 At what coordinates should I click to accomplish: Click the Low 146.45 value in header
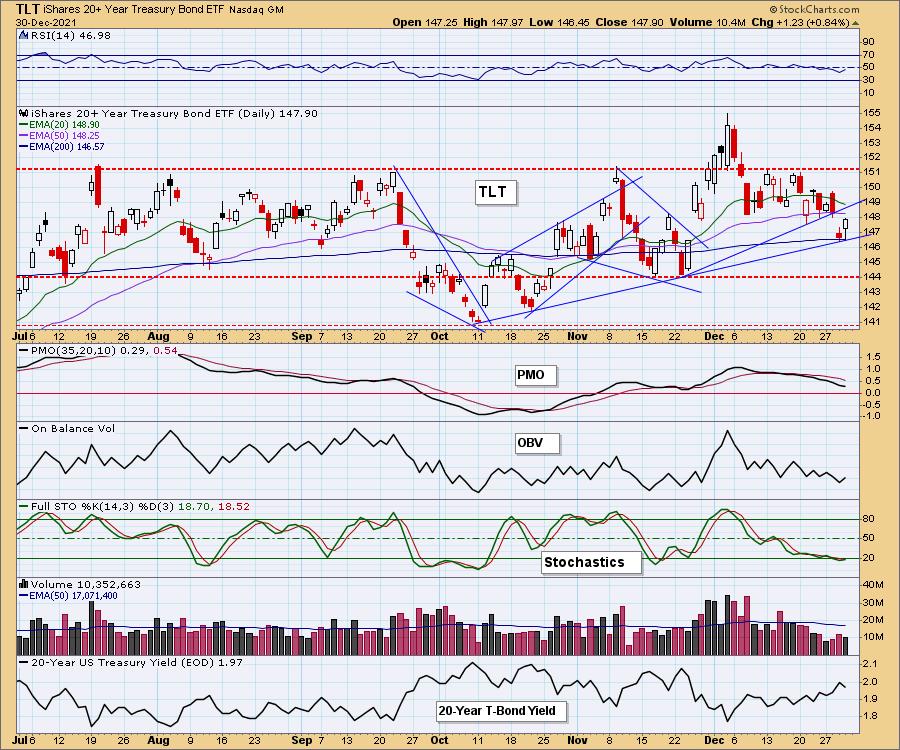point(560,22)
